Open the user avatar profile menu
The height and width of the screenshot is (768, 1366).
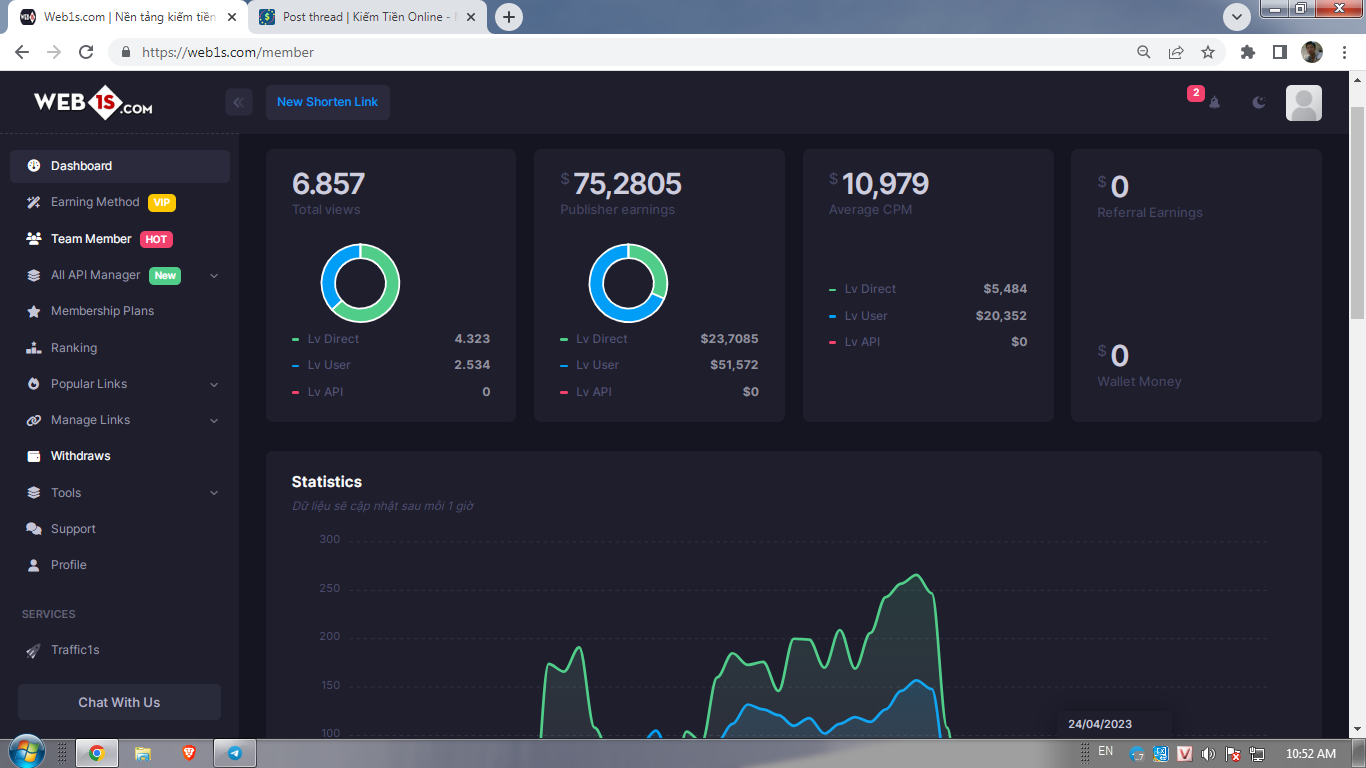1303,103
